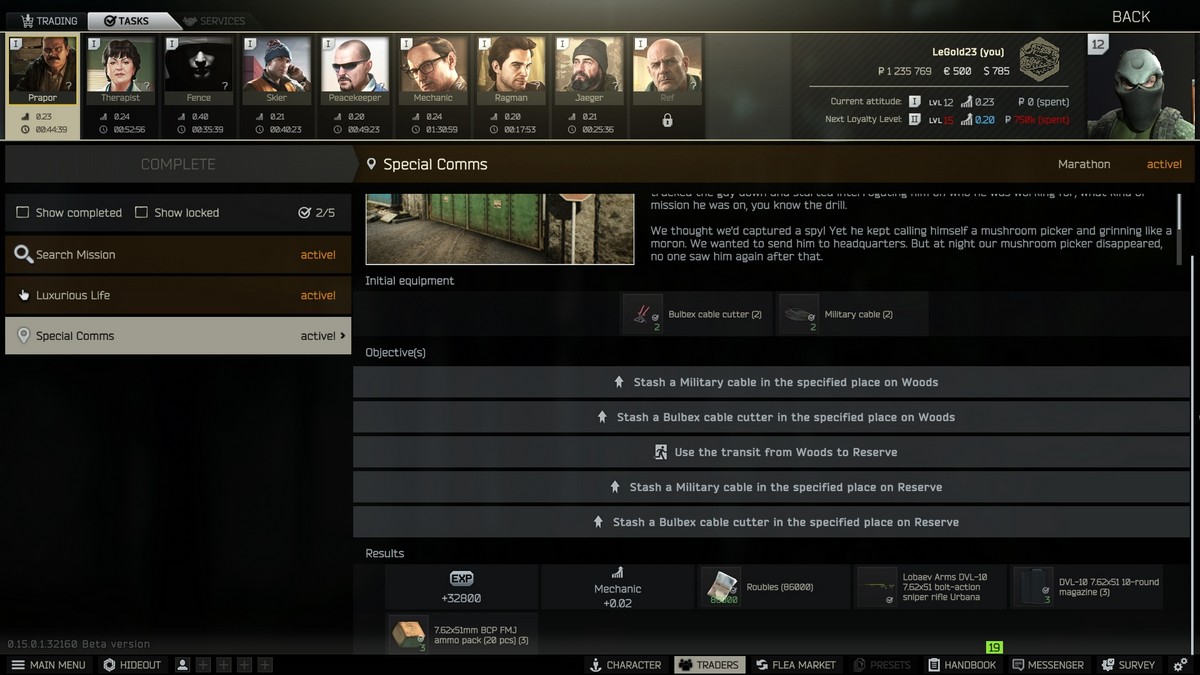Screen dimensions: 1200x675
Task: Click the Military cable item icon
Action: pos(799,314)
